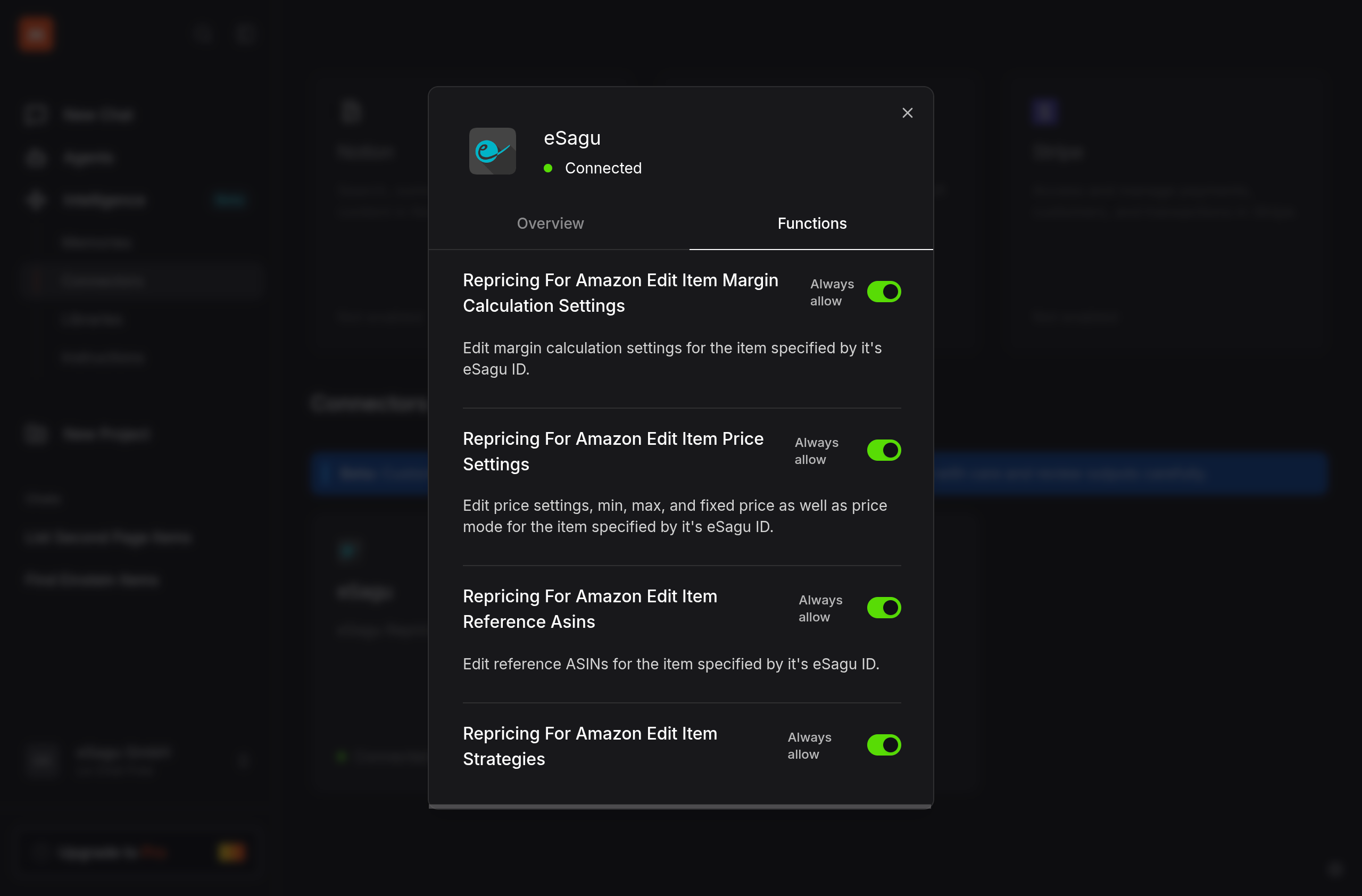Click Always allow label beside Price Settings
Viewport: 1362px width, 896px height.
click(816, 451)
